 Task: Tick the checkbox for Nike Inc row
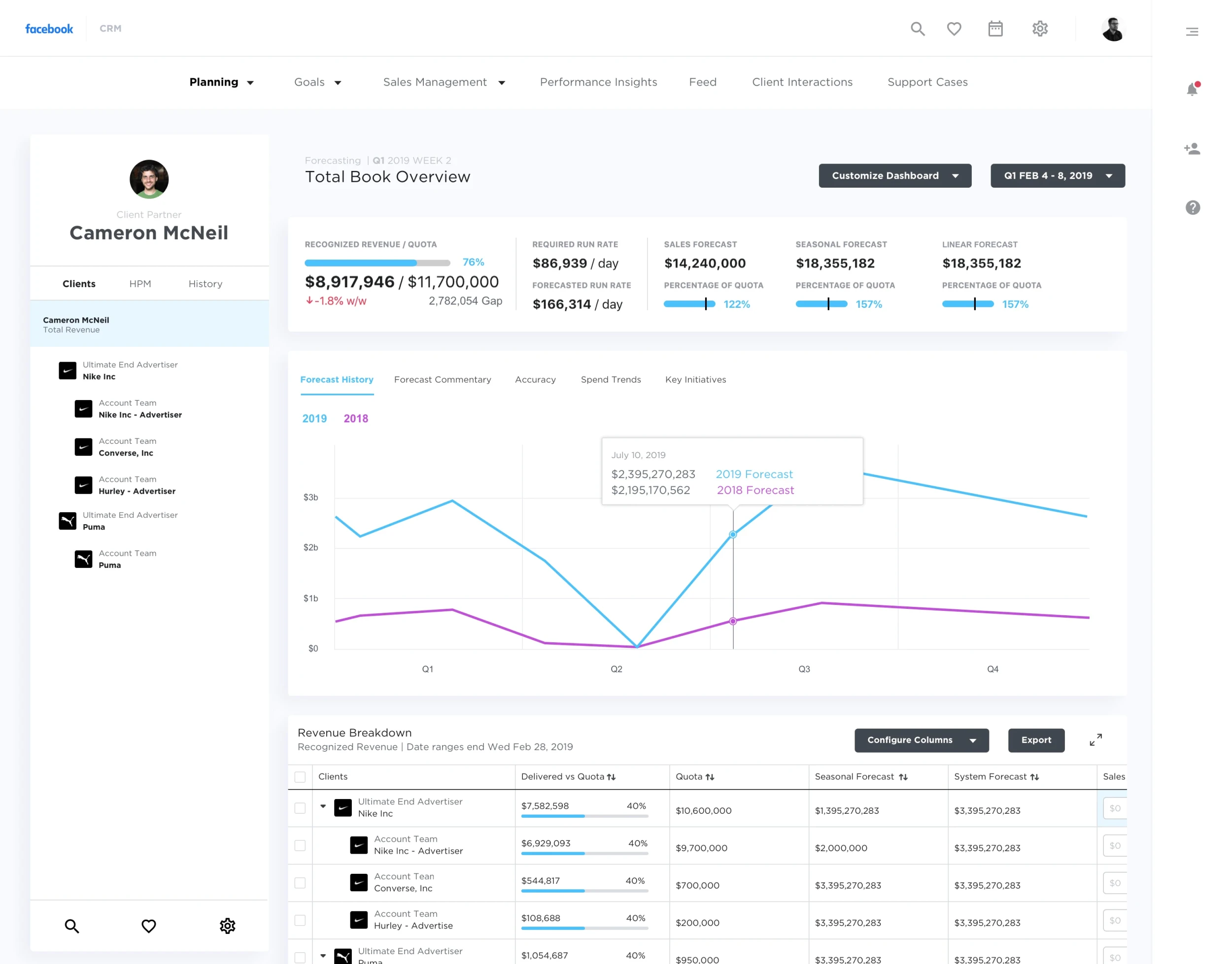coord(300,808)
